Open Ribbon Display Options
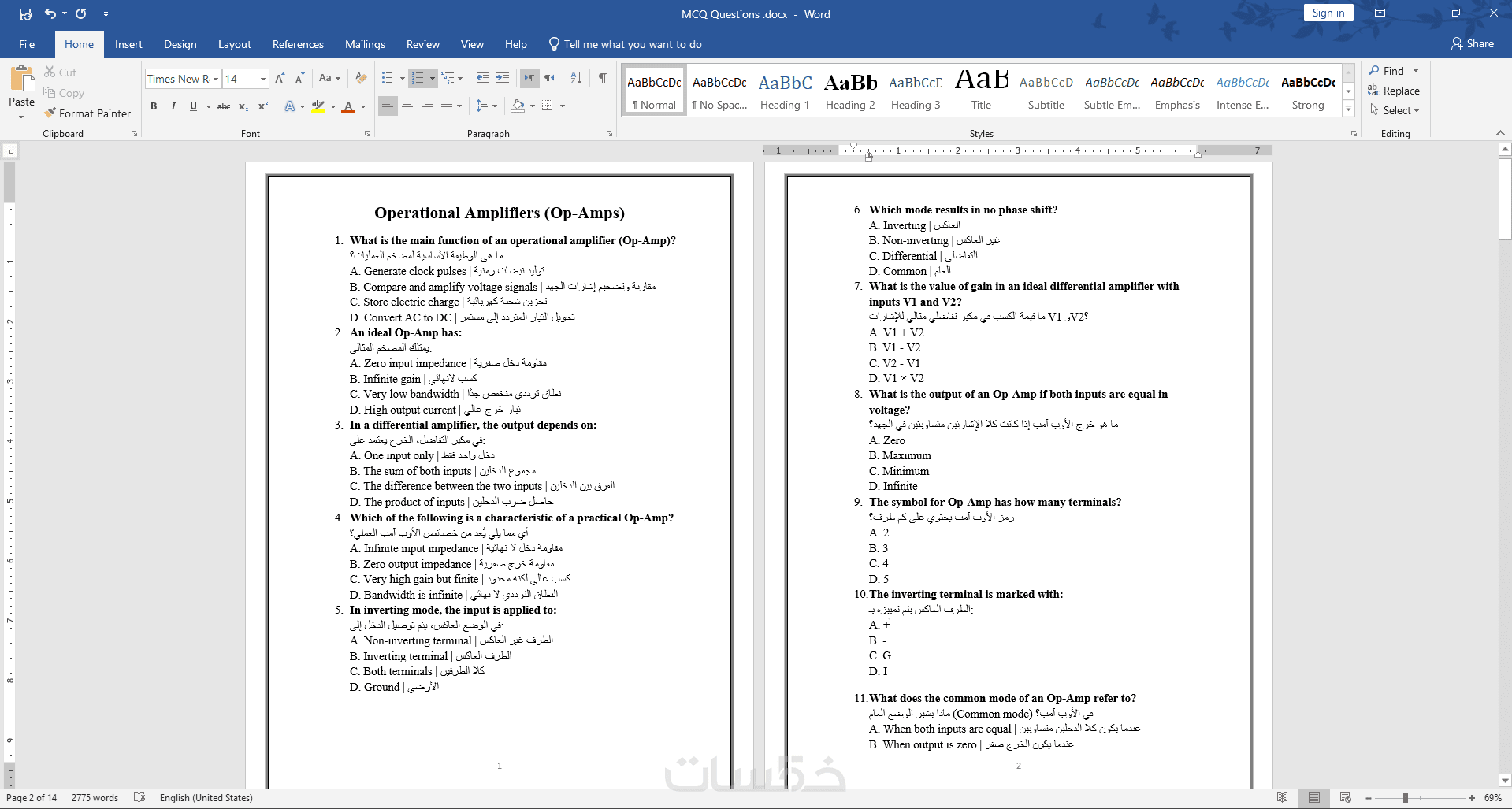The height and width of the screenshot is (809, 1512). coord(1380,13)
